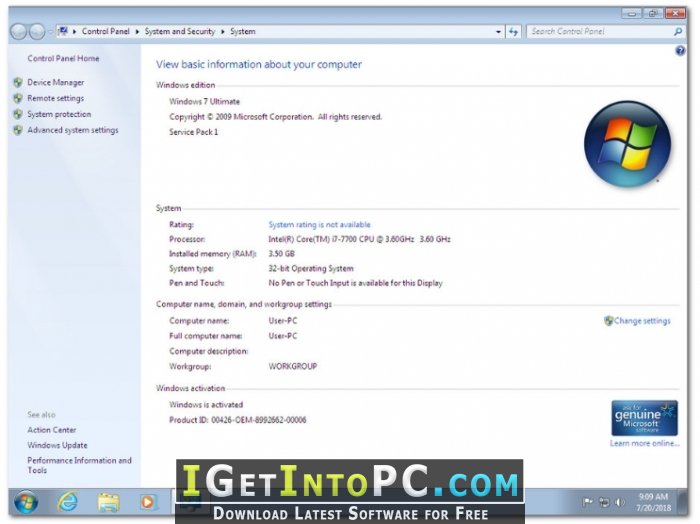Click the Show desktop button
This screenshot has height=524, width=700.
tap(682, 502)
